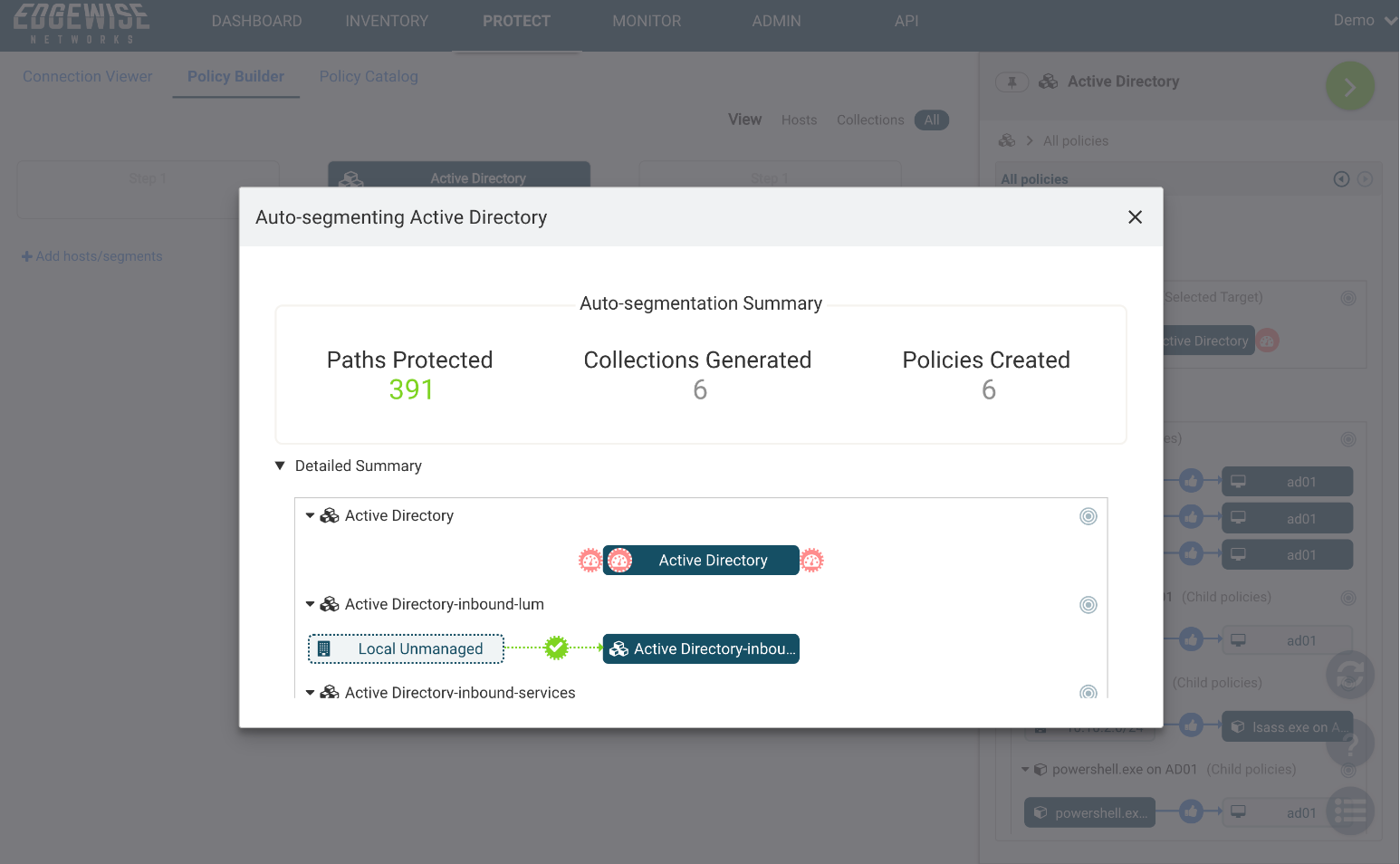The width and height of the screenshot is (1400, 864).
Task: Click the list menu floating button
Action: point(1350,811)
